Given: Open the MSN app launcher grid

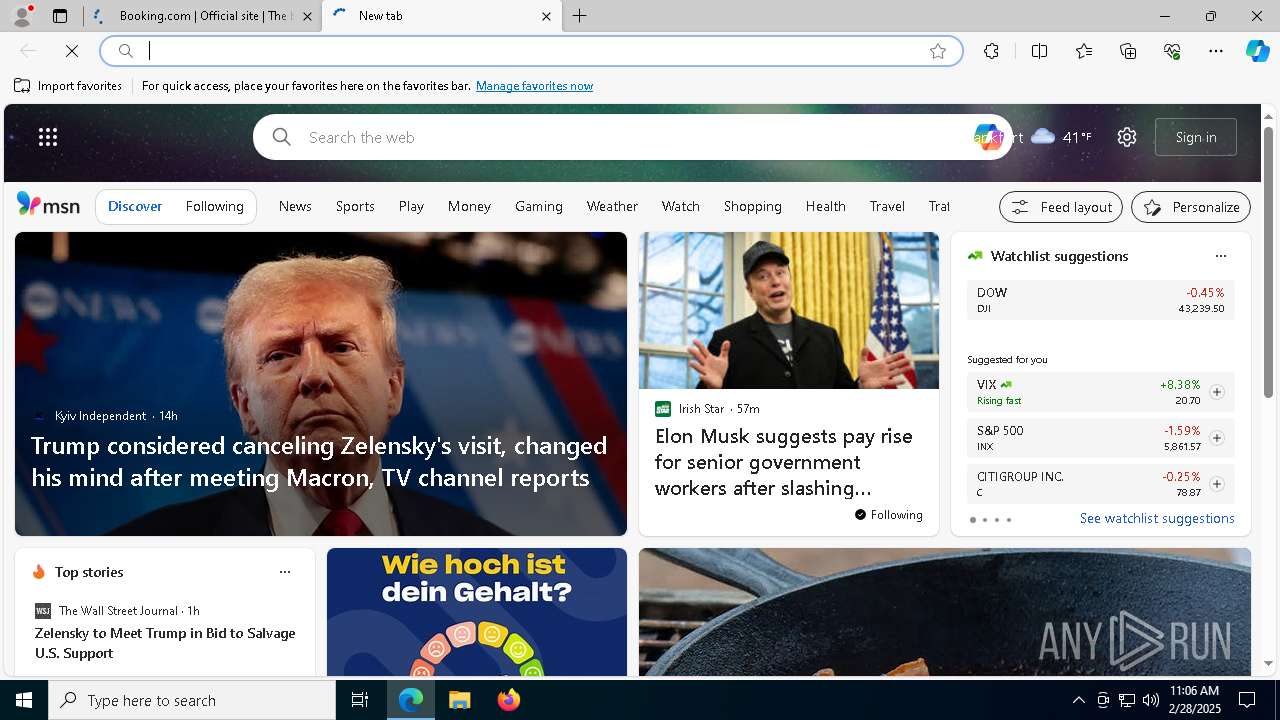Looking at the screenshot, I should (48, 137).
